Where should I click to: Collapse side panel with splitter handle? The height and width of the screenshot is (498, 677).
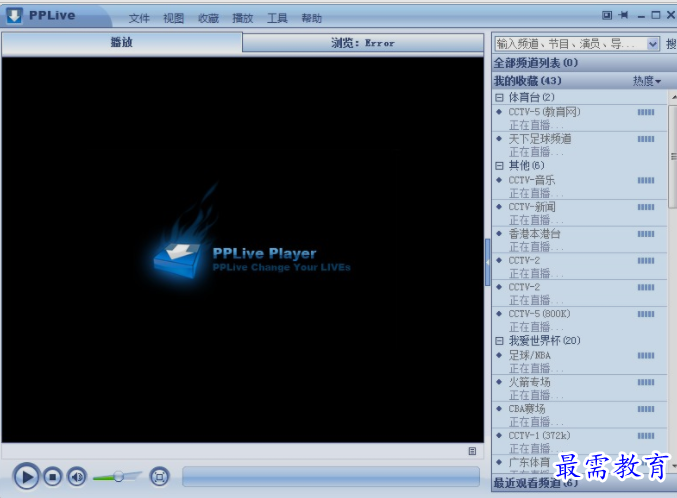(x=487, y=262)
